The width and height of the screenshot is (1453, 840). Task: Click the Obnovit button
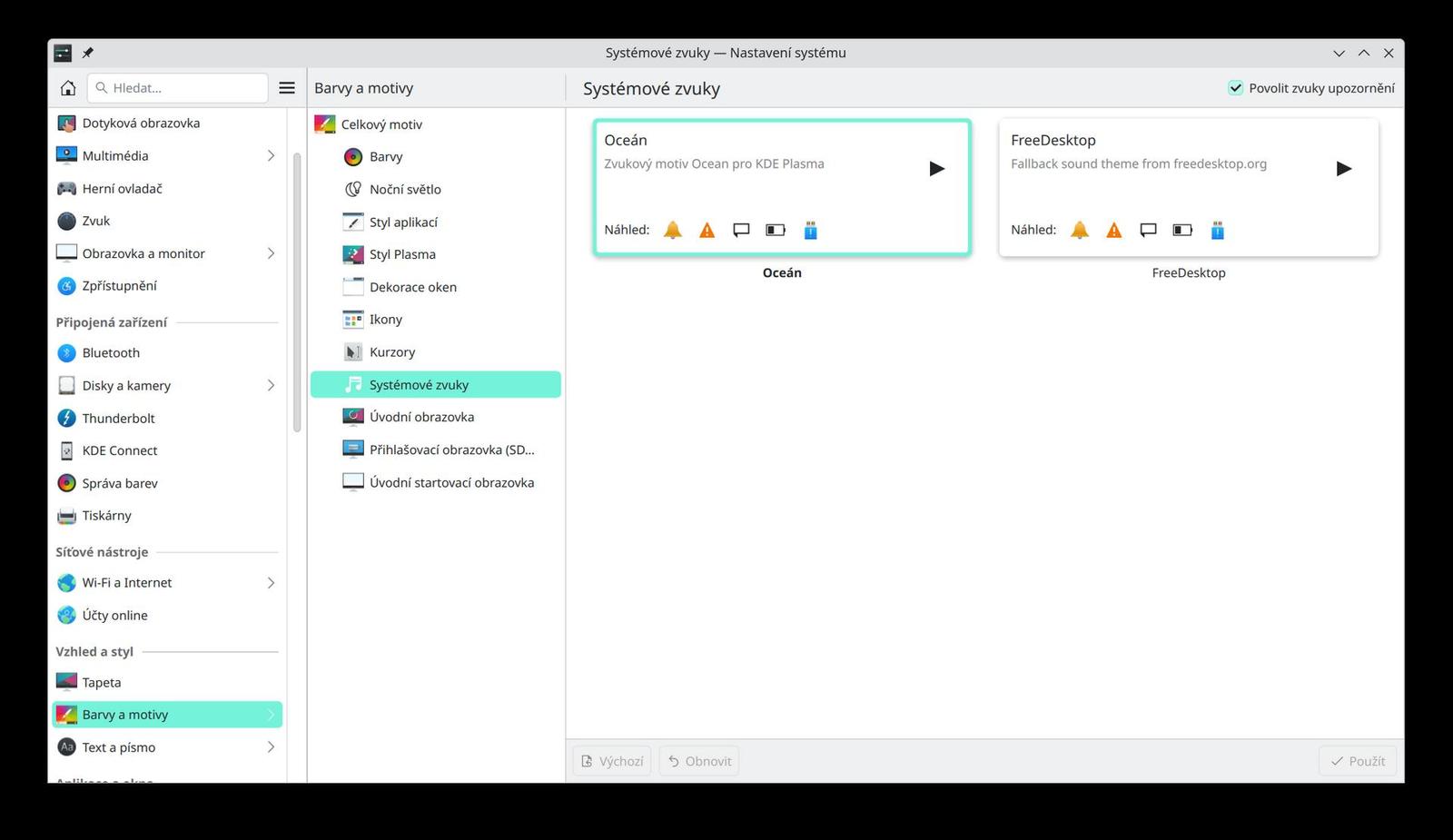698,760
